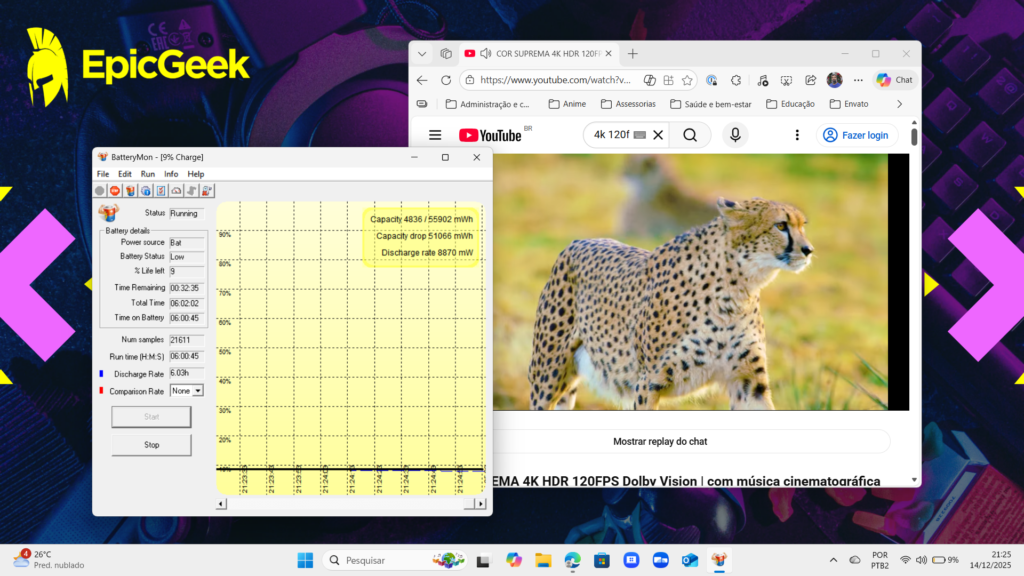Mute the tab via speaker icon
Image resolution: width=1024 pixels, height=576 pixels.
[486, 53]
